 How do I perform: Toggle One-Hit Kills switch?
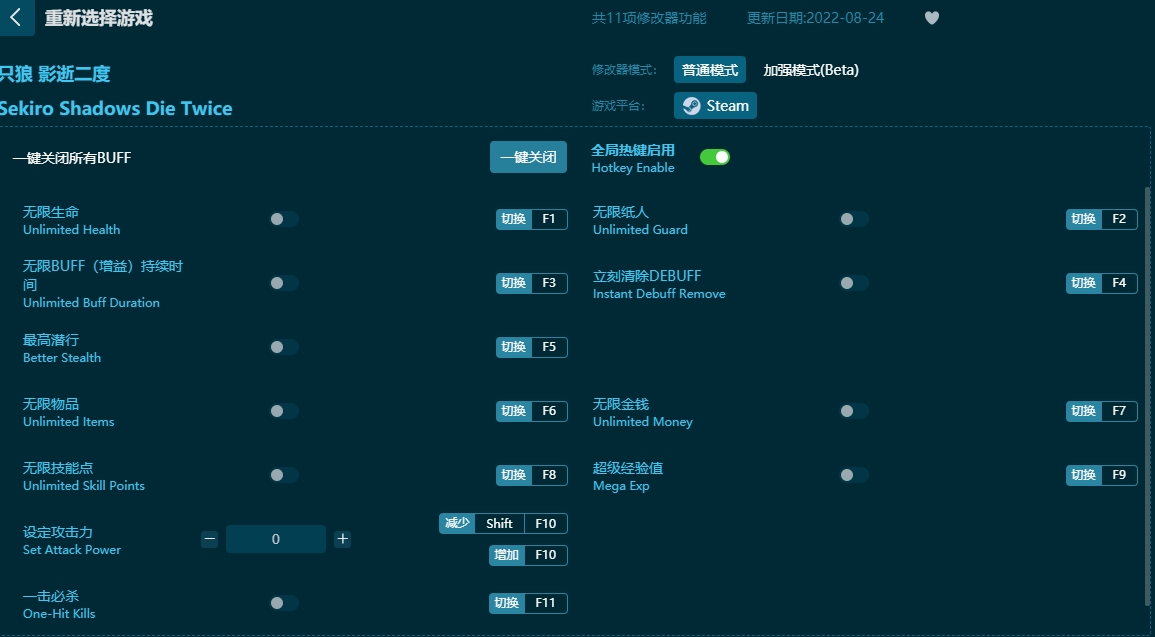(x=284, y=603)
